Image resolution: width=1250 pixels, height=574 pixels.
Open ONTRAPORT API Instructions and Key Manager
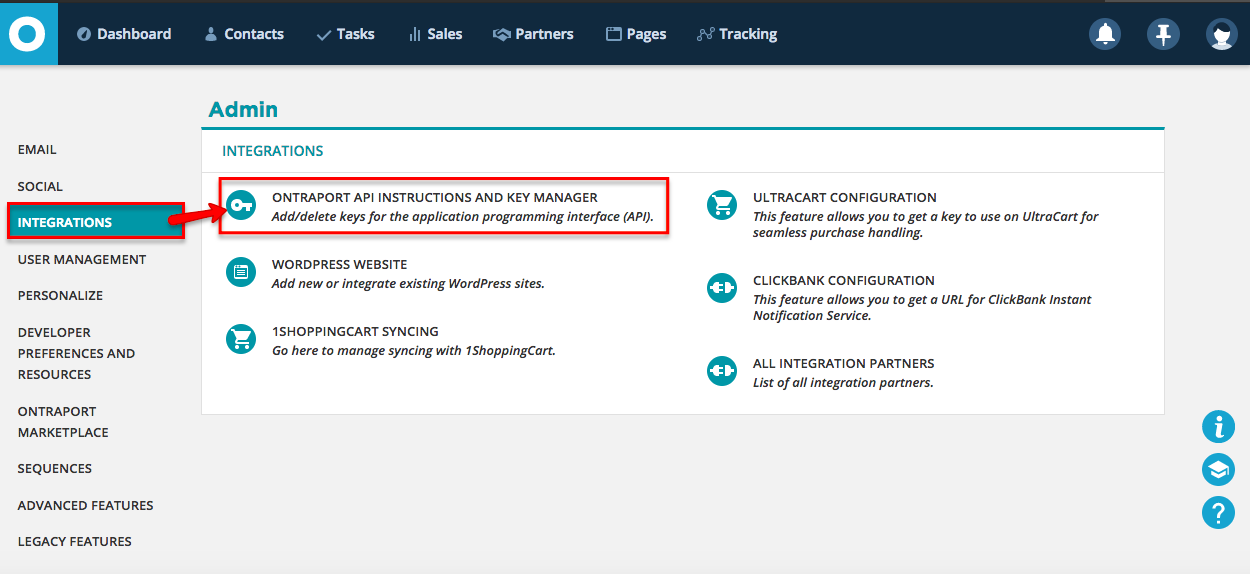click(435, 198)
